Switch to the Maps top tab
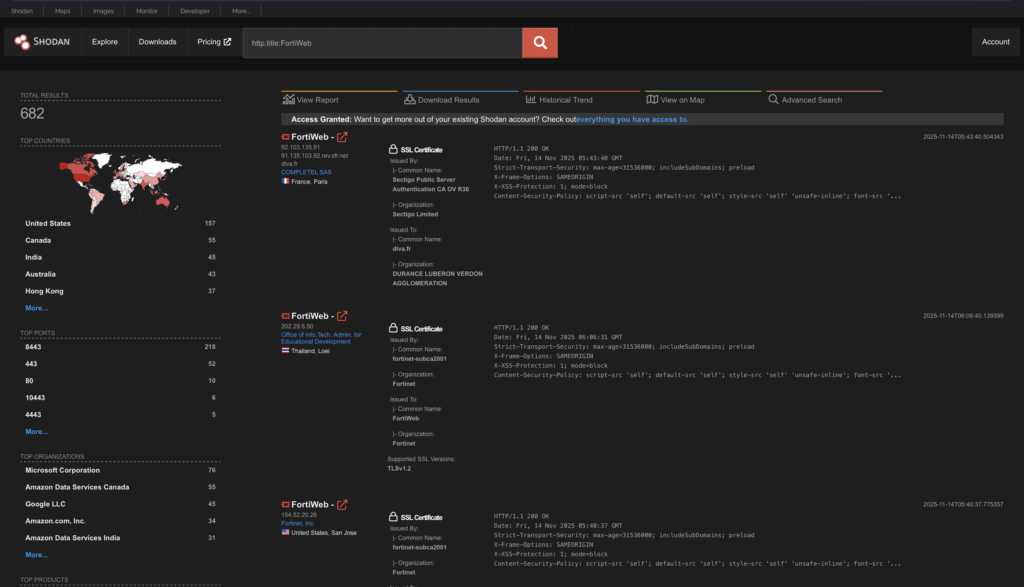Image resolution: width=1024 pixels, height=587 pixels. tap(62, 11)
